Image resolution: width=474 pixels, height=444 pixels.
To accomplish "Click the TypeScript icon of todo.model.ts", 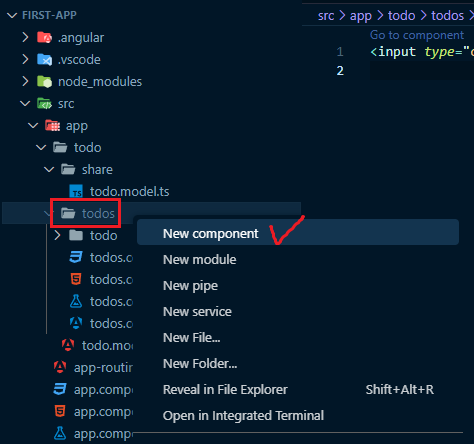I will [x=76, y=191].
